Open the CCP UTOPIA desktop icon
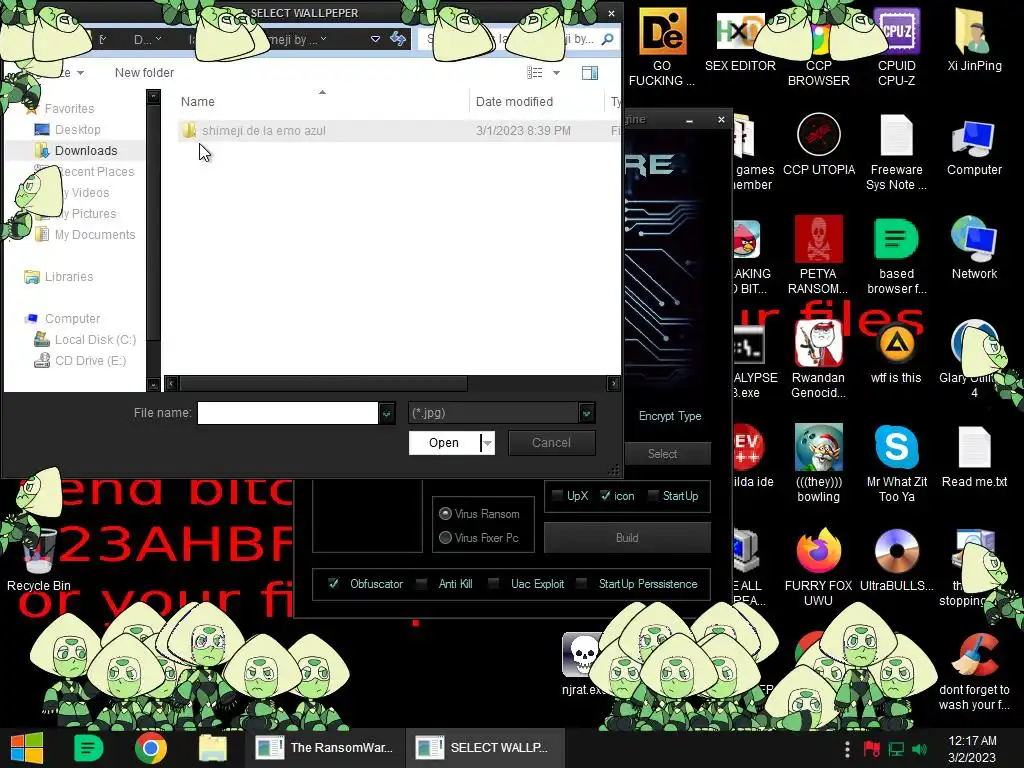1024x768 pixels. pyautogui.click(x=818, y=145)
